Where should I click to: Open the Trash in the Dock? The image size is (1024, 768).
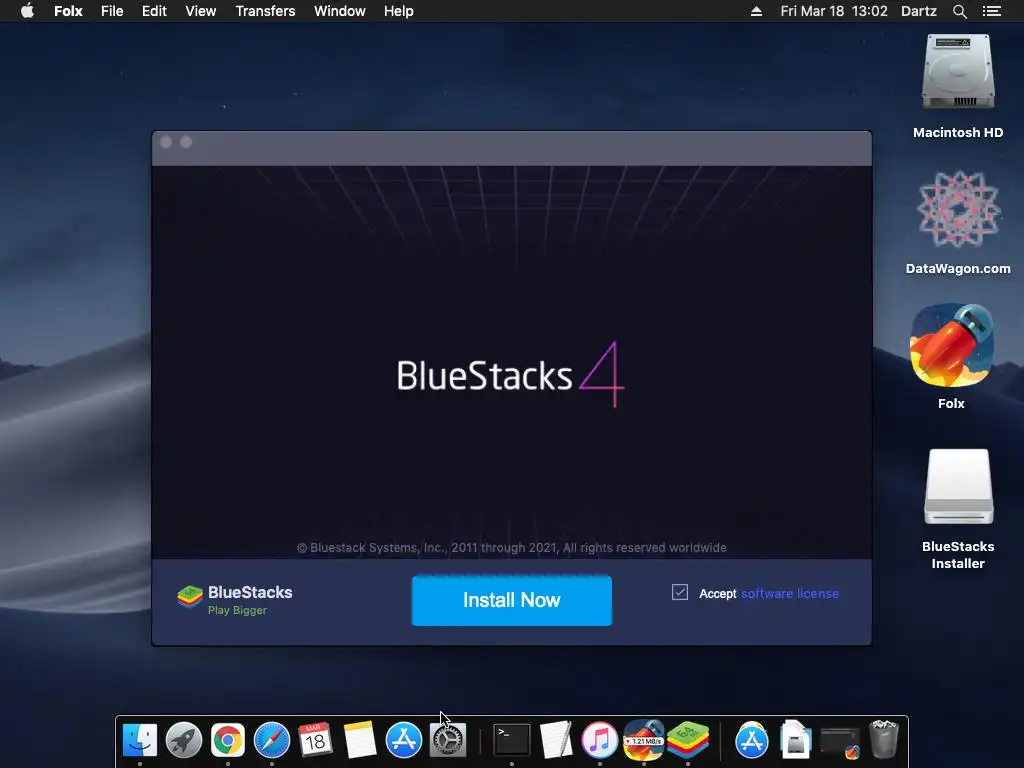884,741
